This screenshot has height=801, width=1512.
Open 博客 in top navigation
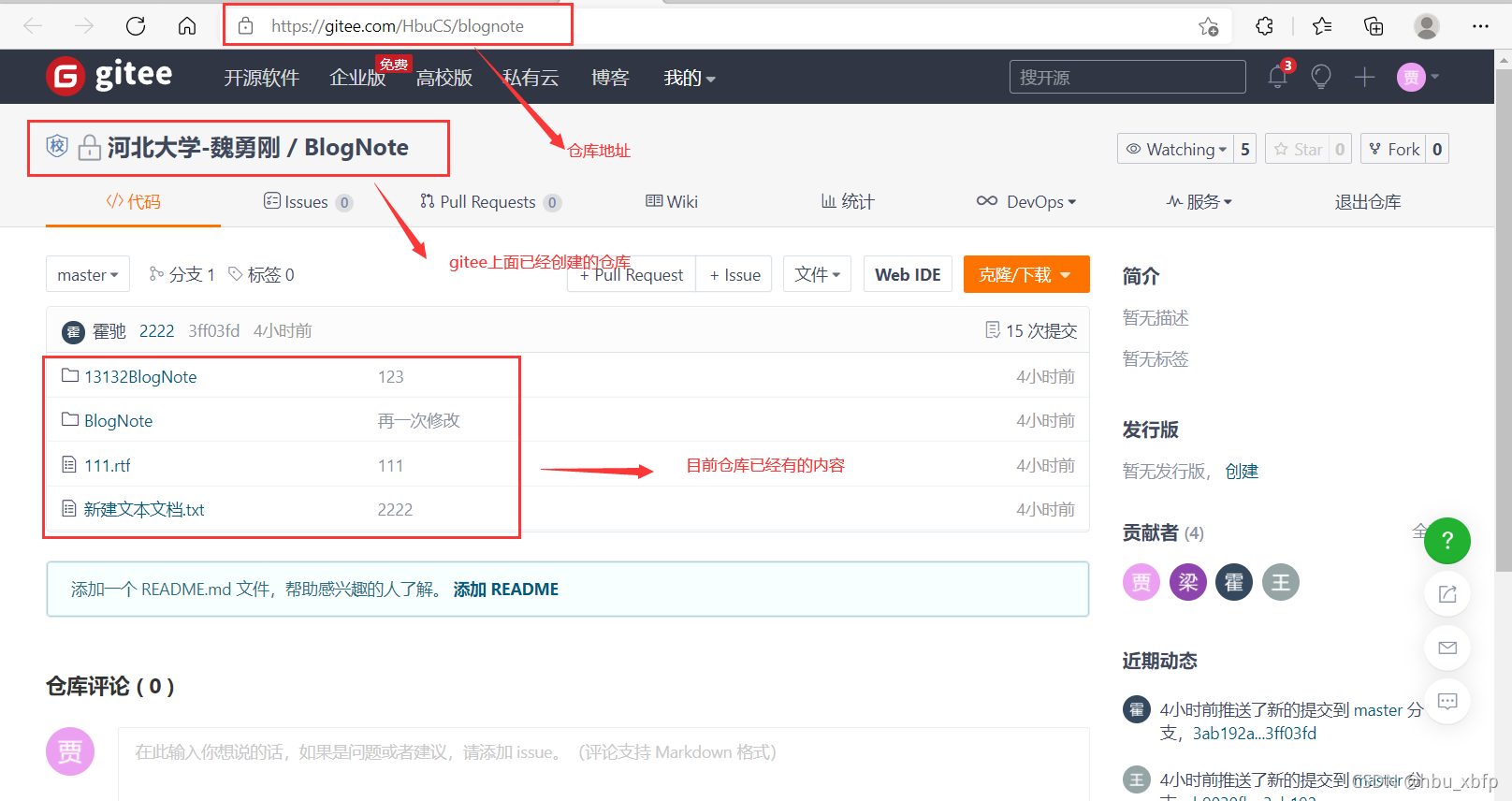pos(610,78)
